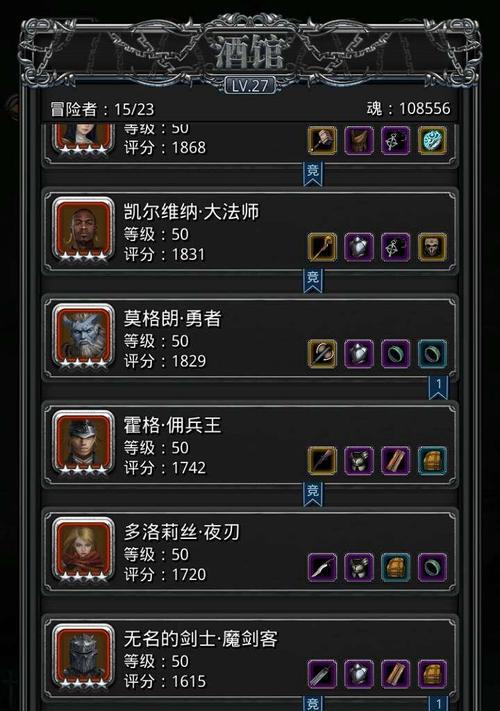Click the team 1 flag under 莫格朗·勇者
Viewport: 500px width, 711px height.
[438, 387]
